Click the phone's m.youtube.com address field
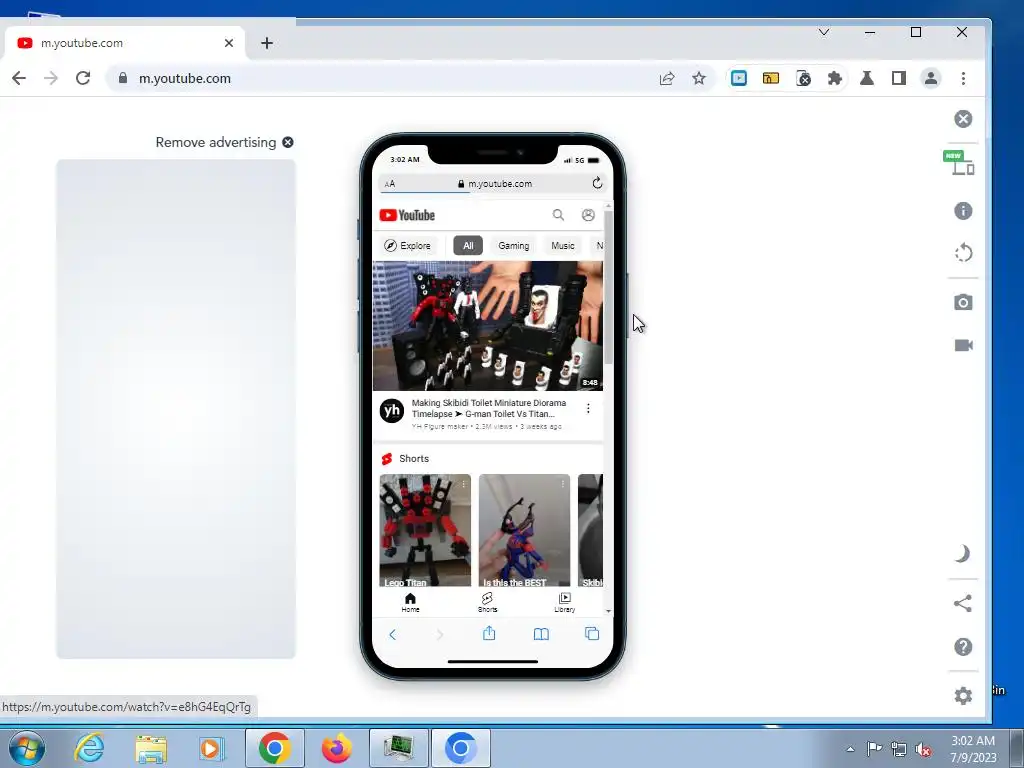Screen dimensions: 1024x768 tap(493, 184)
